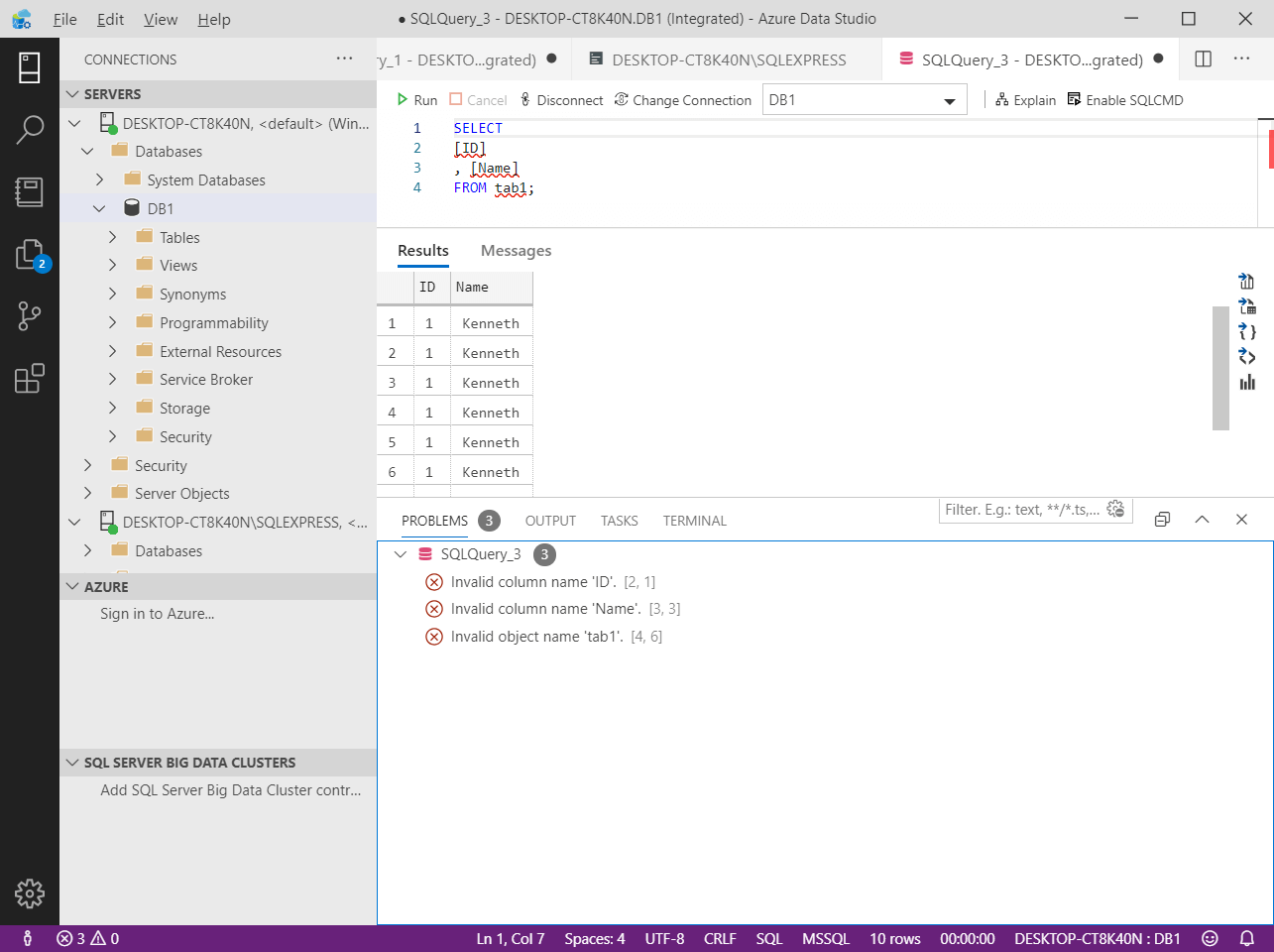Open the Notebooks view in activity bar
1274x952 pixels.
(30, 191)
